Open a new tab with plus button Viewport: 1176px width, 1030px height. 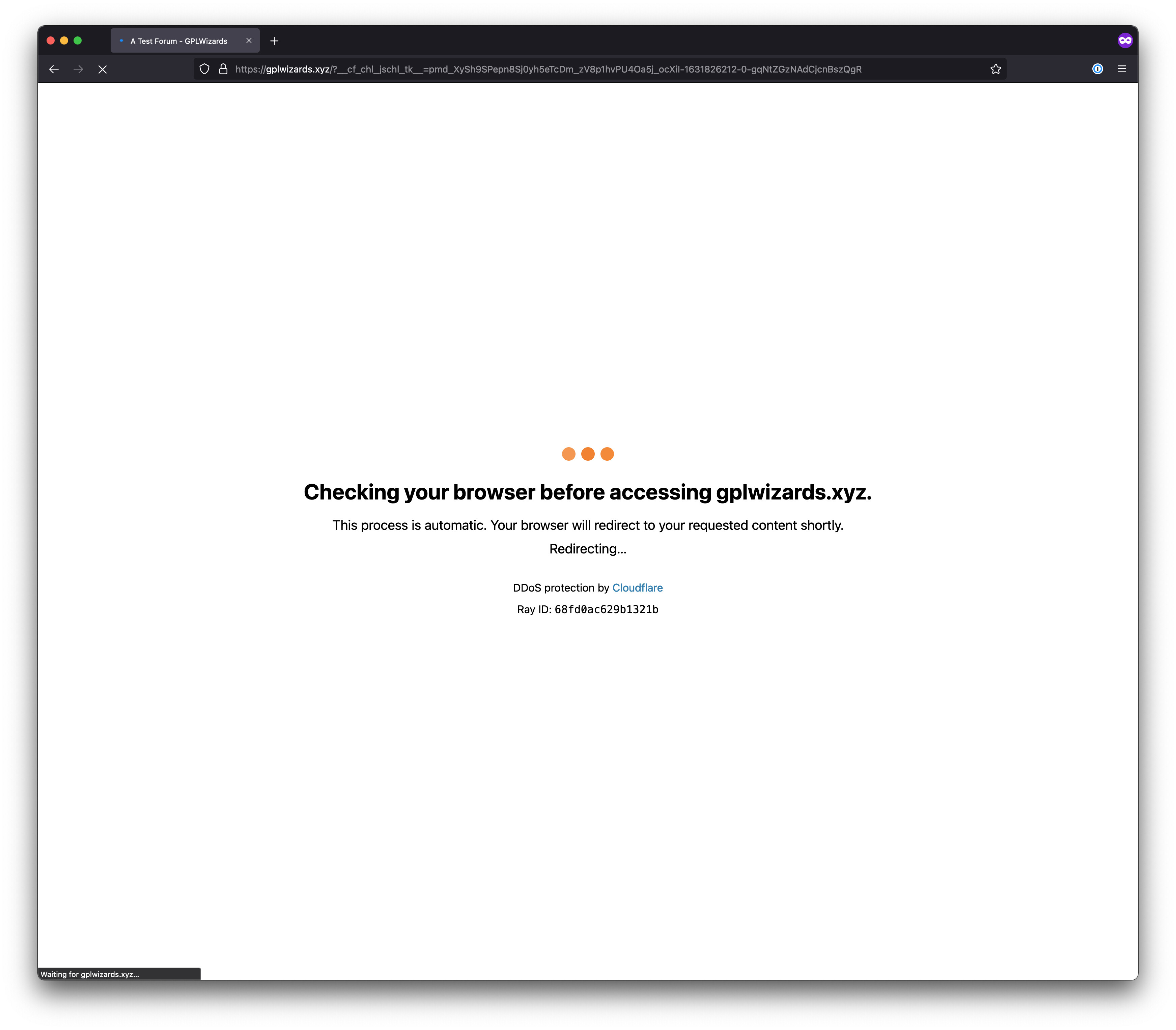(x=274, y=41)
